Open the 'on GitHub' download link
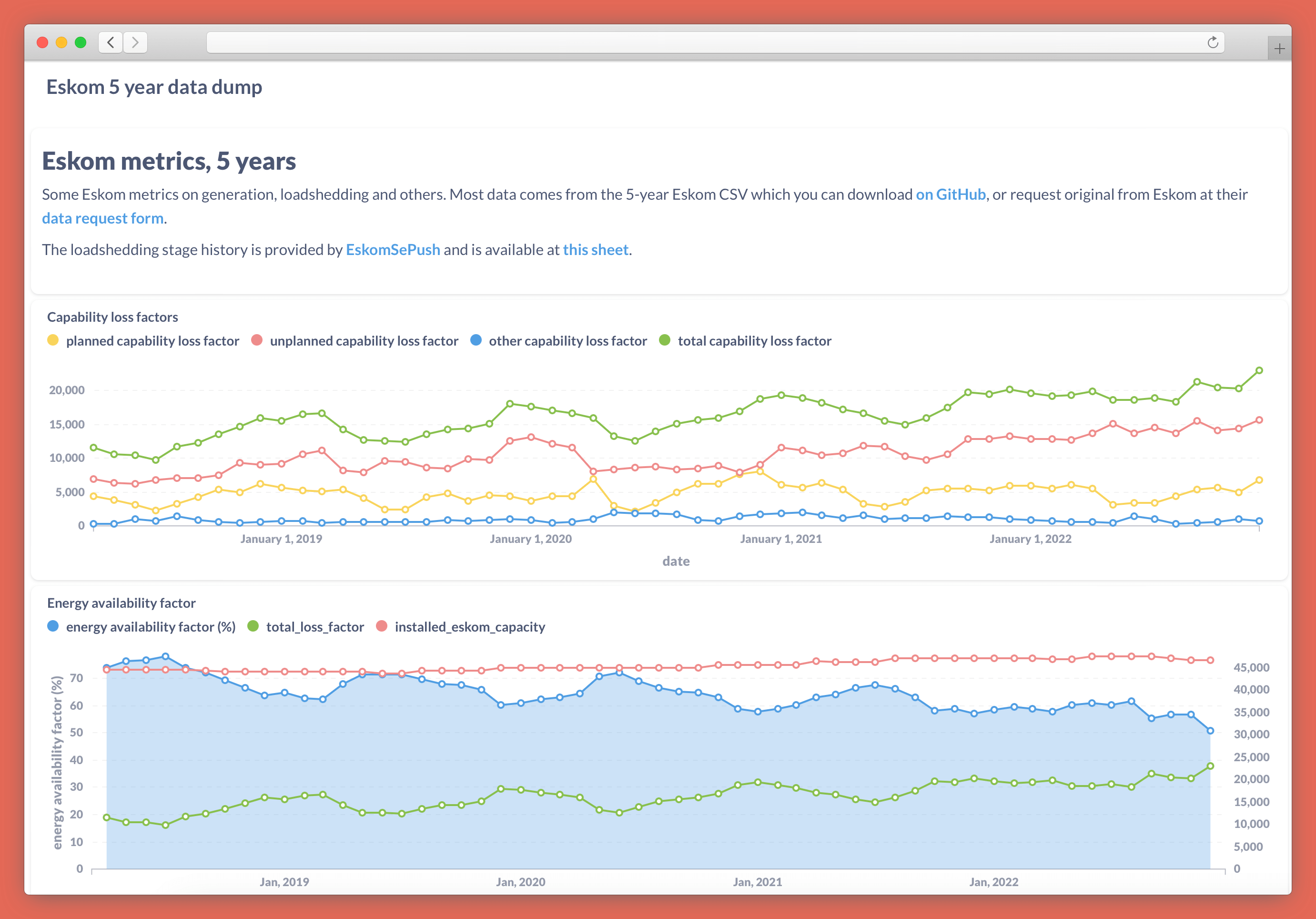The height and width of the screenshot is (919, 1316). [951, 195]
